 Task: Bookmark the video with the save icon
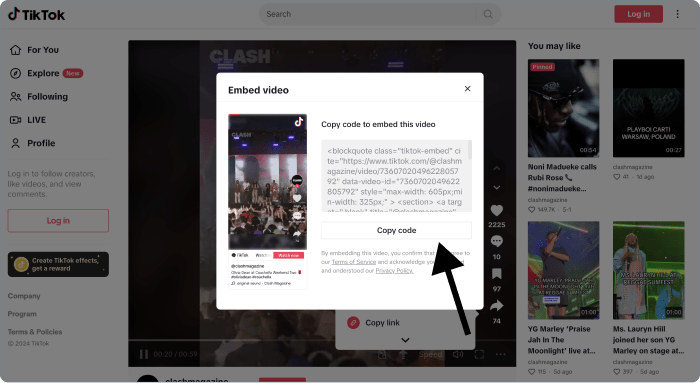click(496, 274)
